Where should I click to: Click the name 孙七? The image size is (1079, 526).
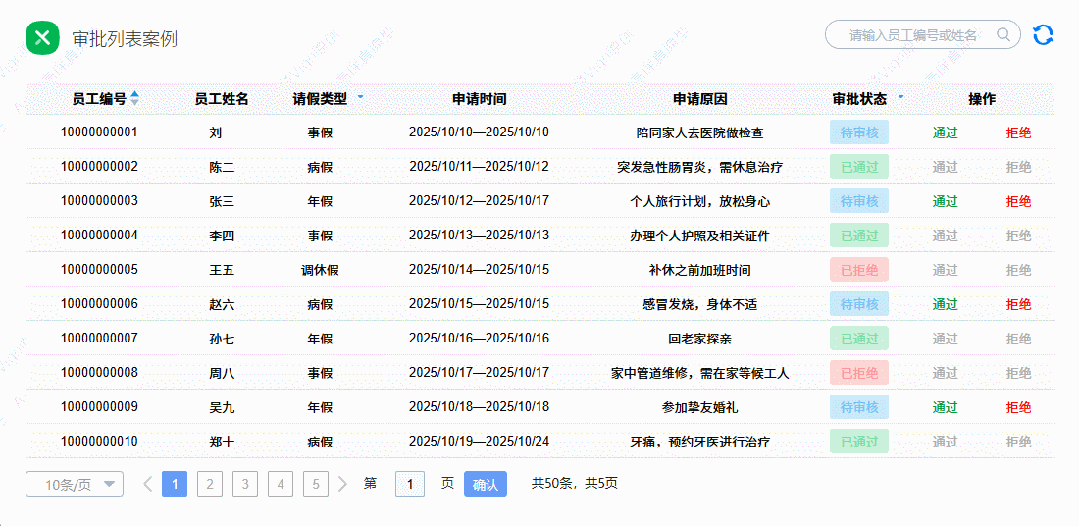tap(222, 339)
